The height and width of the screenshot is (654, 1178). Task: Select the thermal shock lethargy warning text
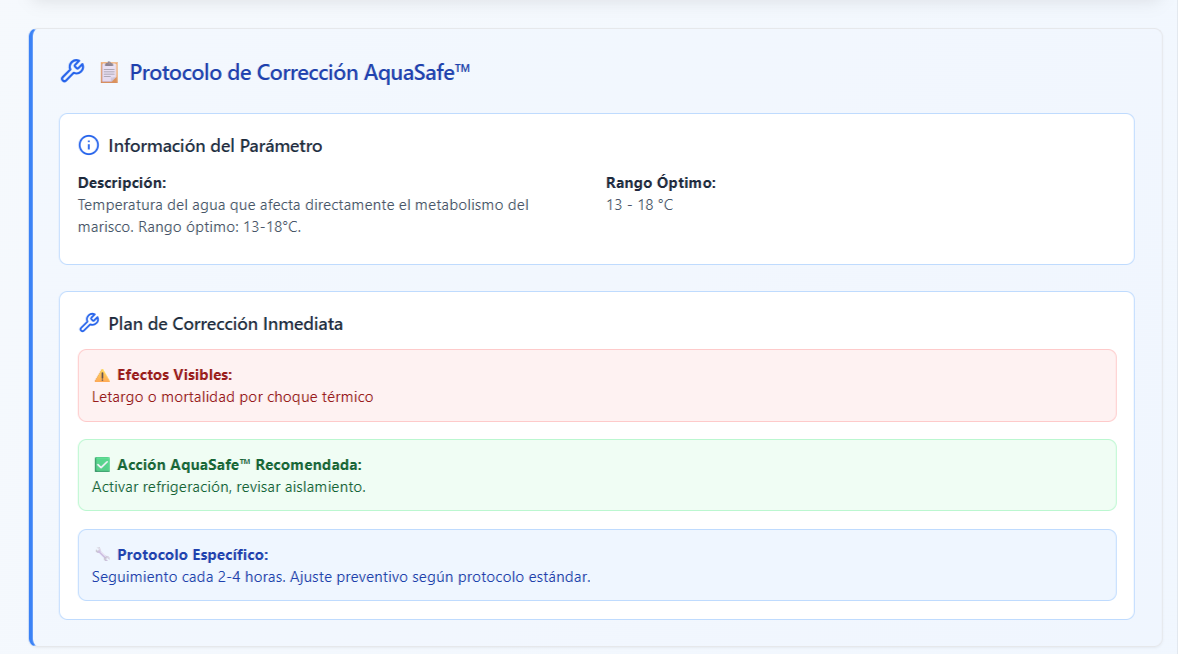tap(232, 397)
